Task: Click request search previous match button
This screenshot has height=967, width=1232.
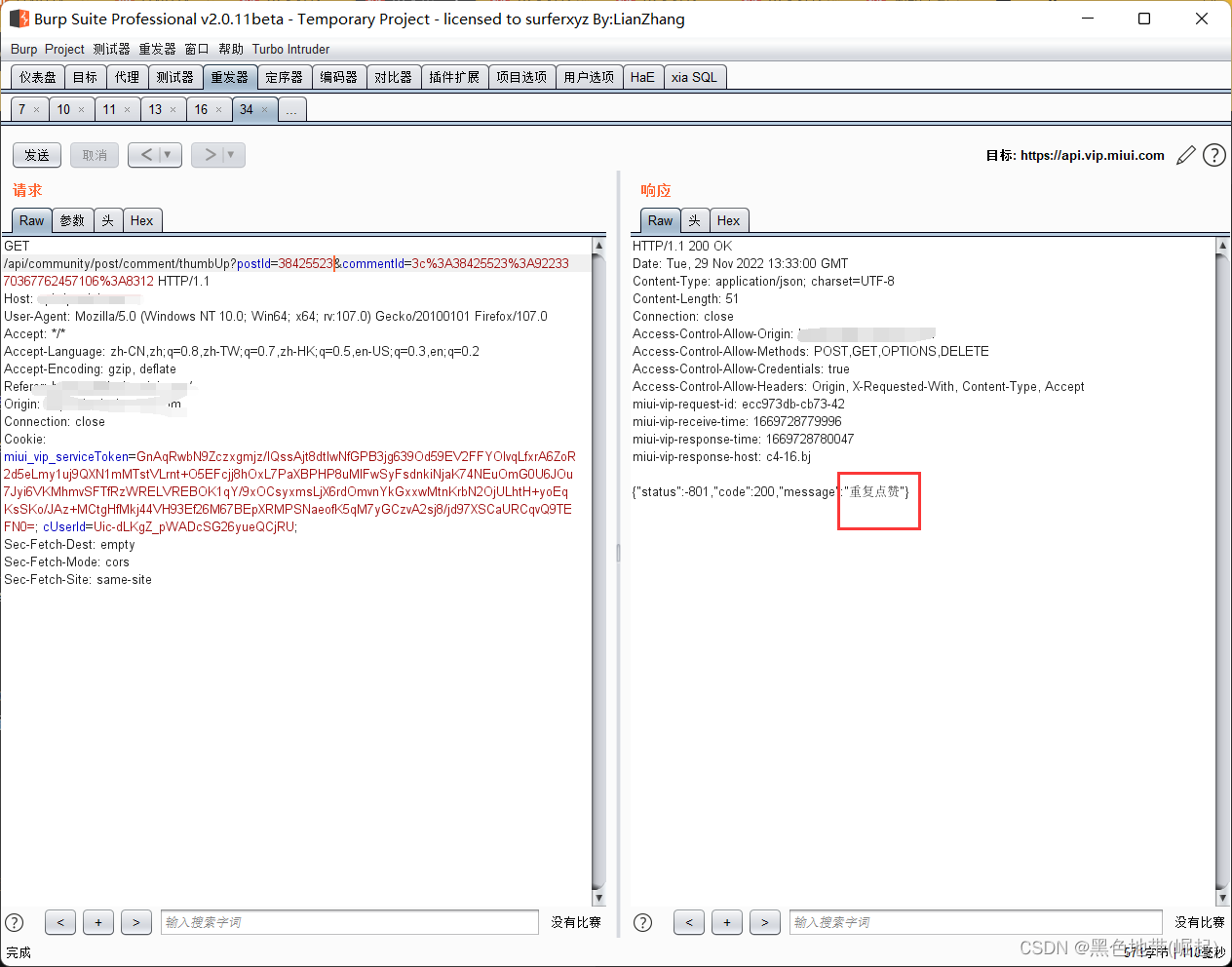Action: 60,922
